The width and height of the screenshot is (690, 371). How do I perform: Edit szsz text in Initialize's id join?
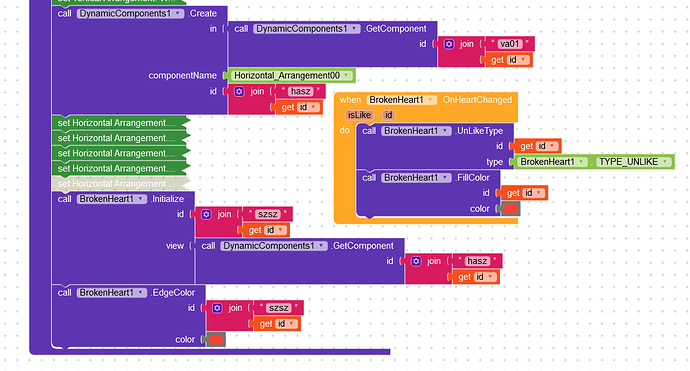tap(267, 214)
